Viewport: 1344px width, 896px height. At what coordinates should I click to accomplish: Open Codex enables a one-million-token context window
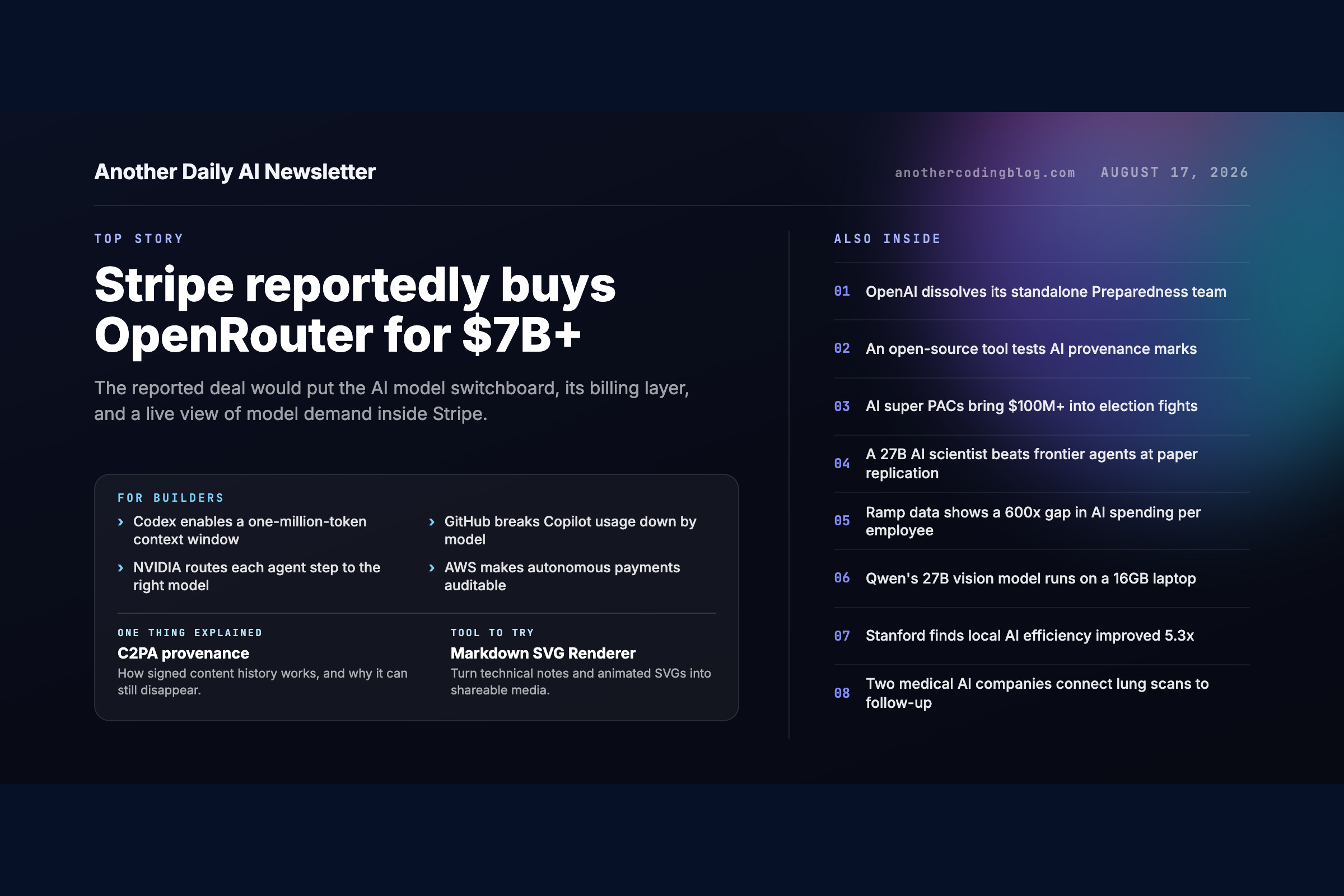[250, 530]
